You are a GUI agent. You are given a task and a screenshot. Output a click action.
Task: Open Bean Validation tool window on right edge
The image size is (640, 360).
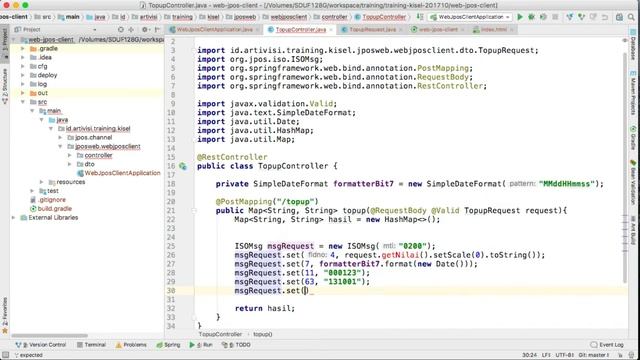[633, 181]
